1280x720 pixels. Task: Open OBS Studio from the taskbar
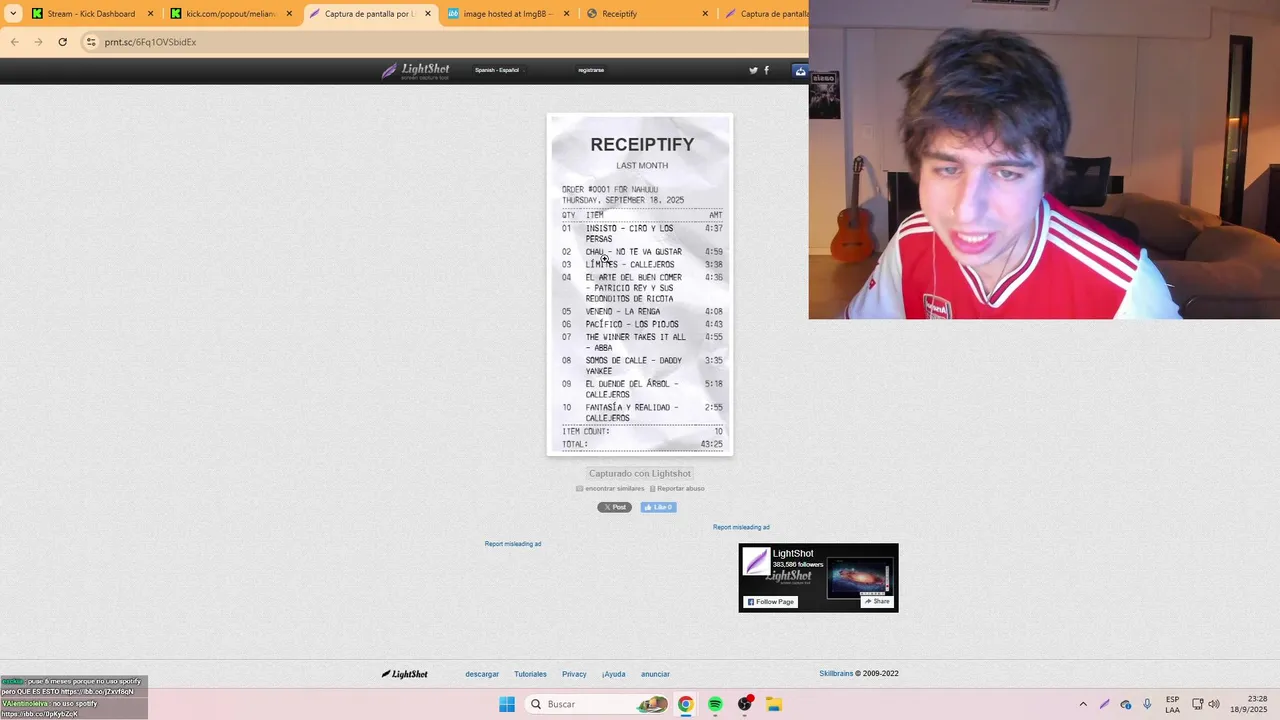(745, 704)
